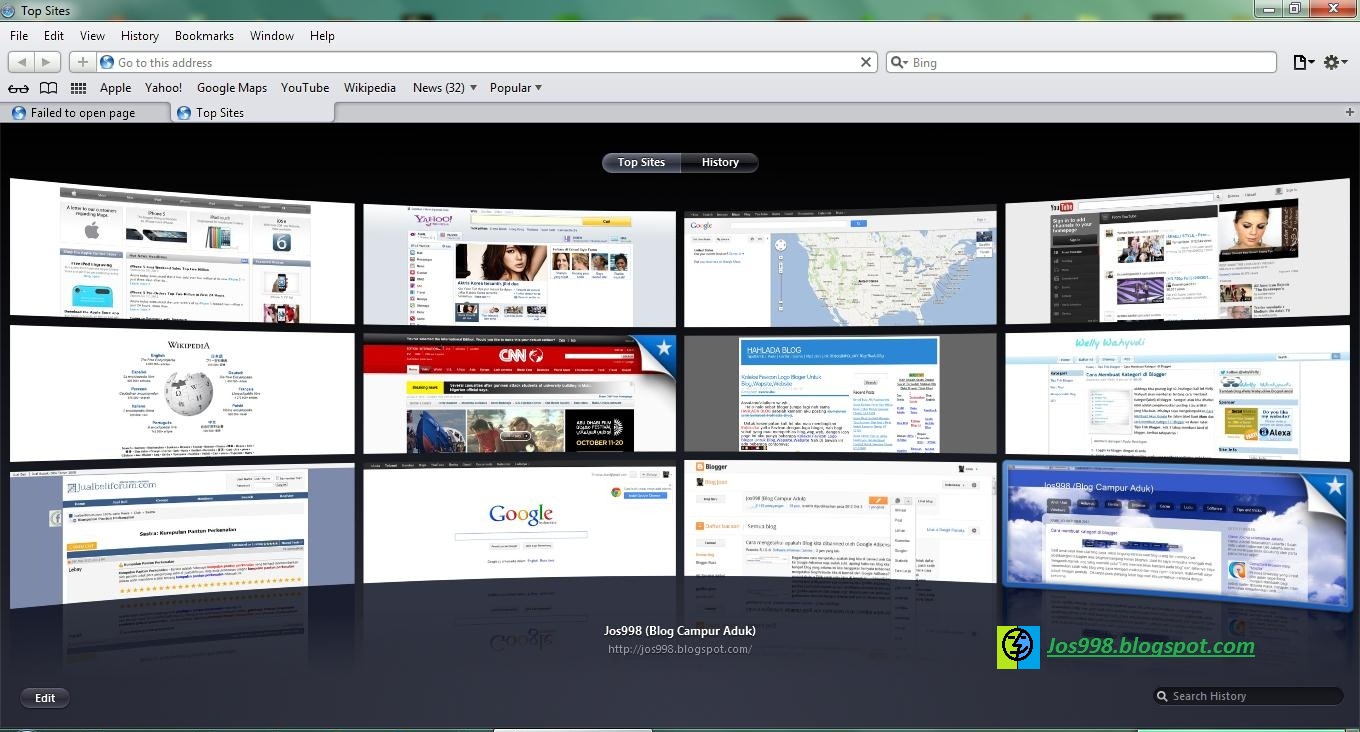Click the globe icon in the address bar
Screen dimensions: 1360x732
click(x=107, y=62)
